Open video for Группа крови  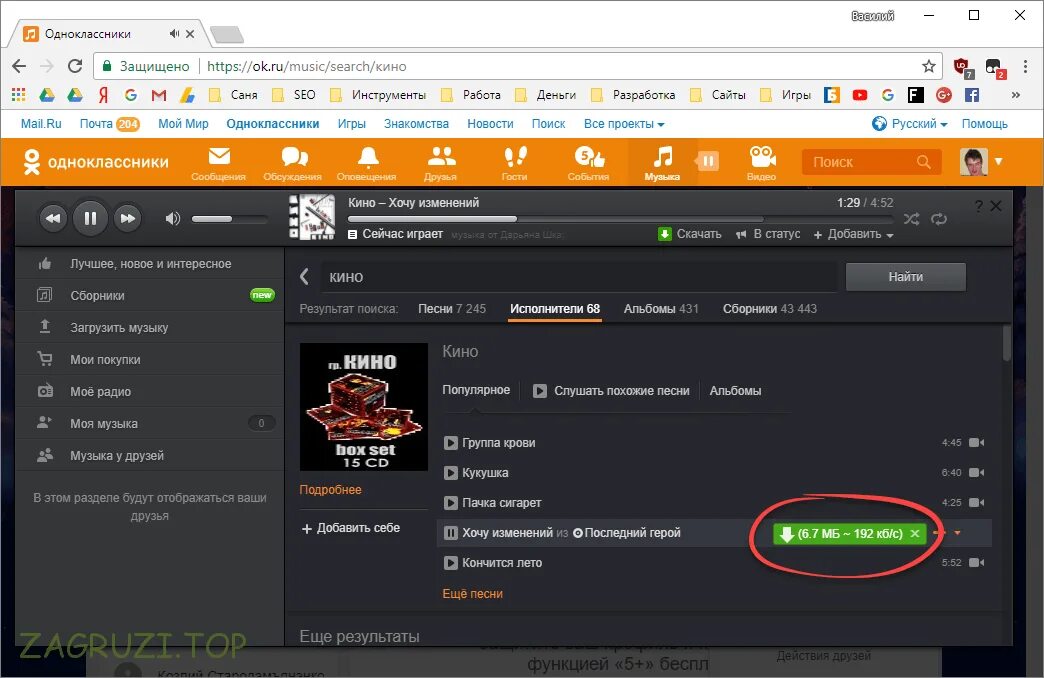[977, 443]
